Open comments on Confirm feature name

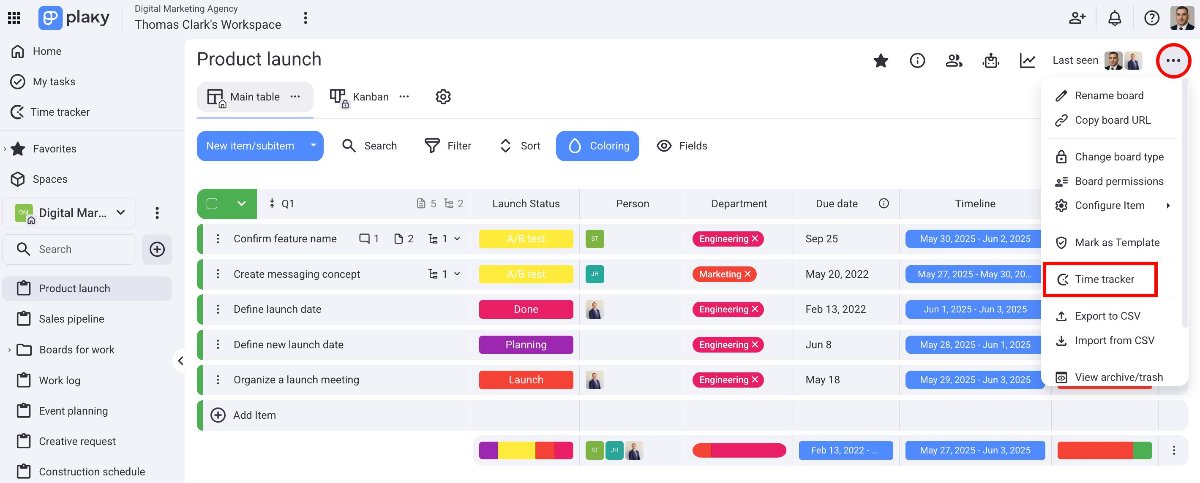pyautogui.click(x=369, y=239)
